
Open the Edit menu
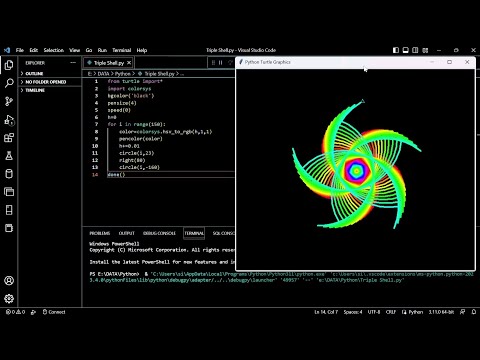34,50
